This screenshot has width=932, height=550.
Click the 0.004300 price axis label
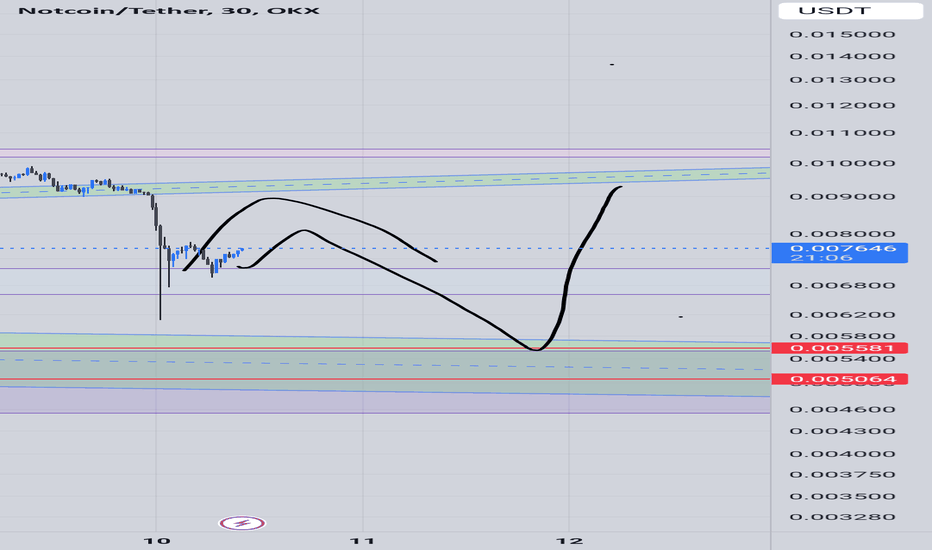[842, 431]
